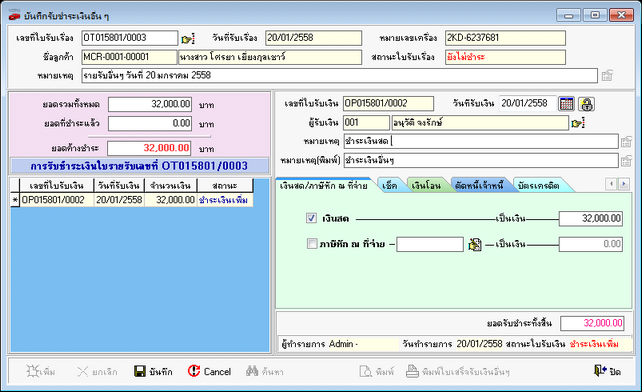Click เลขที่ใบรับเงิน column header in grid

(x=57, y=186)
